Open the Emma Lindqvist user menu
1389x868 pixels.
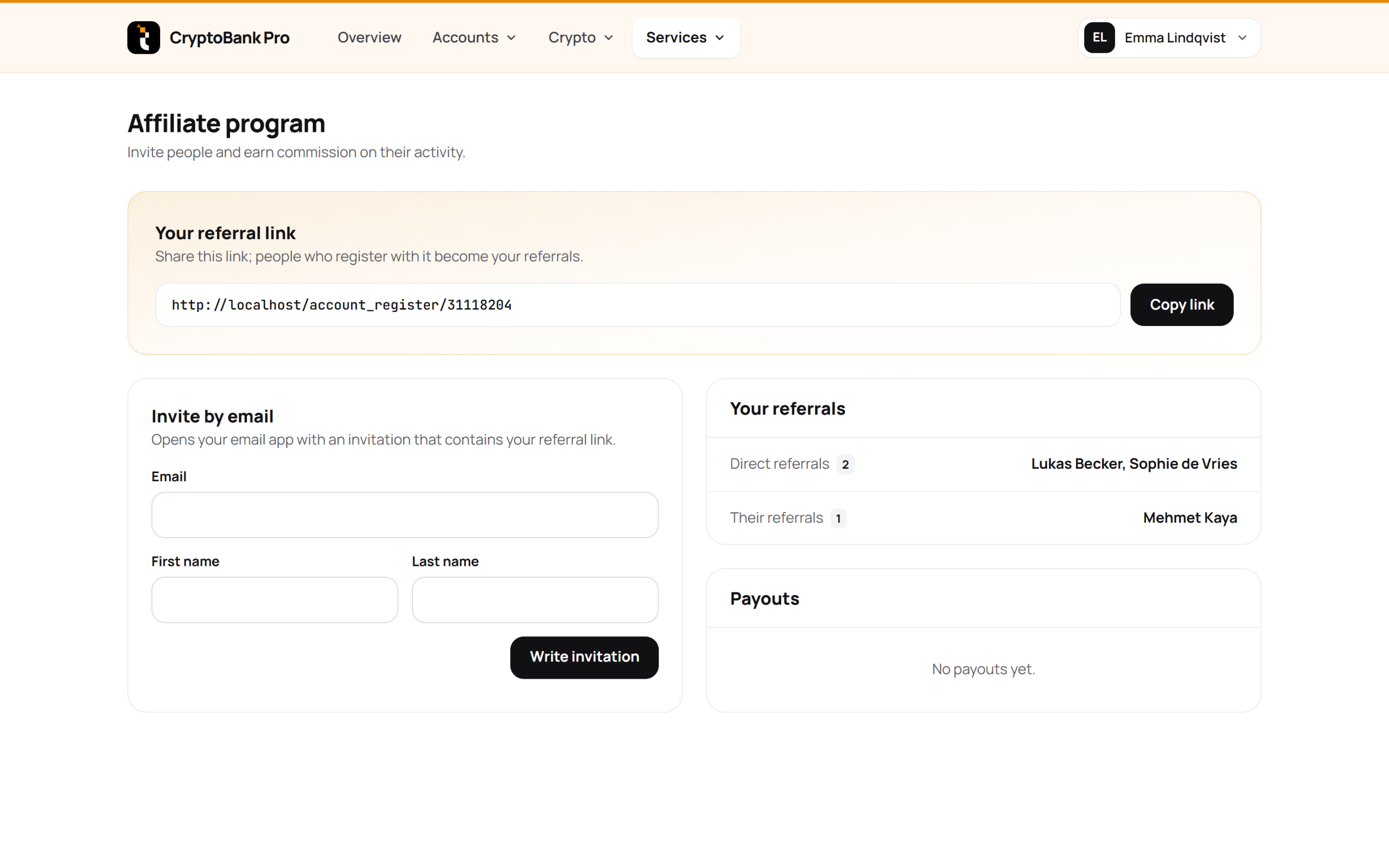point(1169,38)
